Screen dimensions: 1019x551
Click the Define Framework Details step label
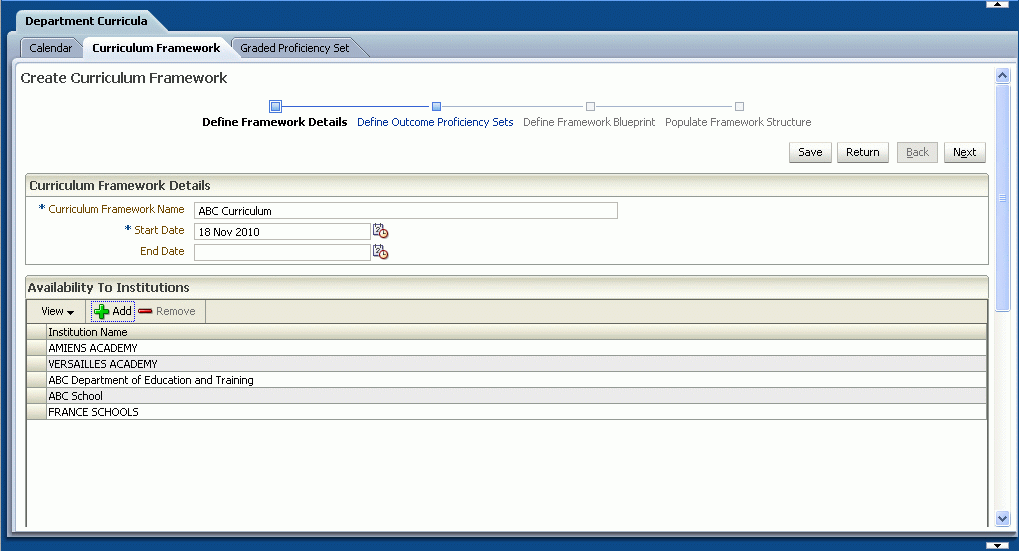274,122
